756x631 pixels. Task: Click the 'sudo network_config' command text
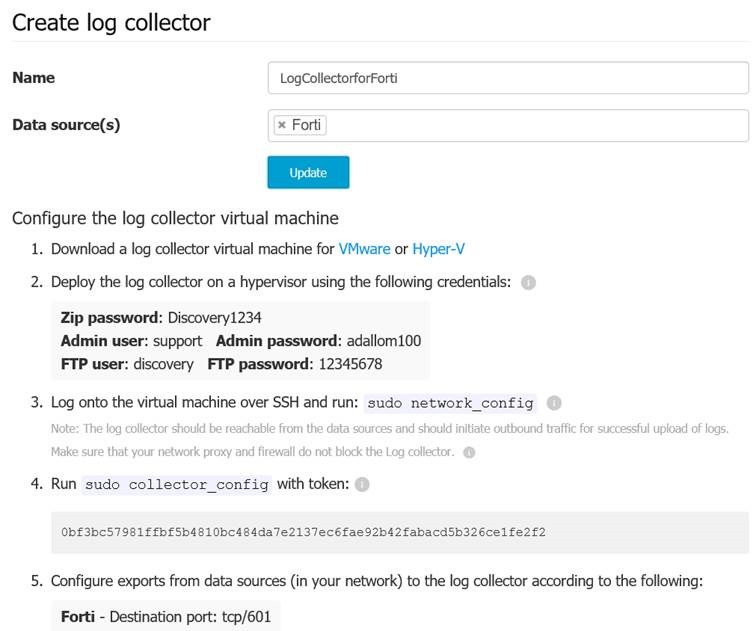click(450, 403)
